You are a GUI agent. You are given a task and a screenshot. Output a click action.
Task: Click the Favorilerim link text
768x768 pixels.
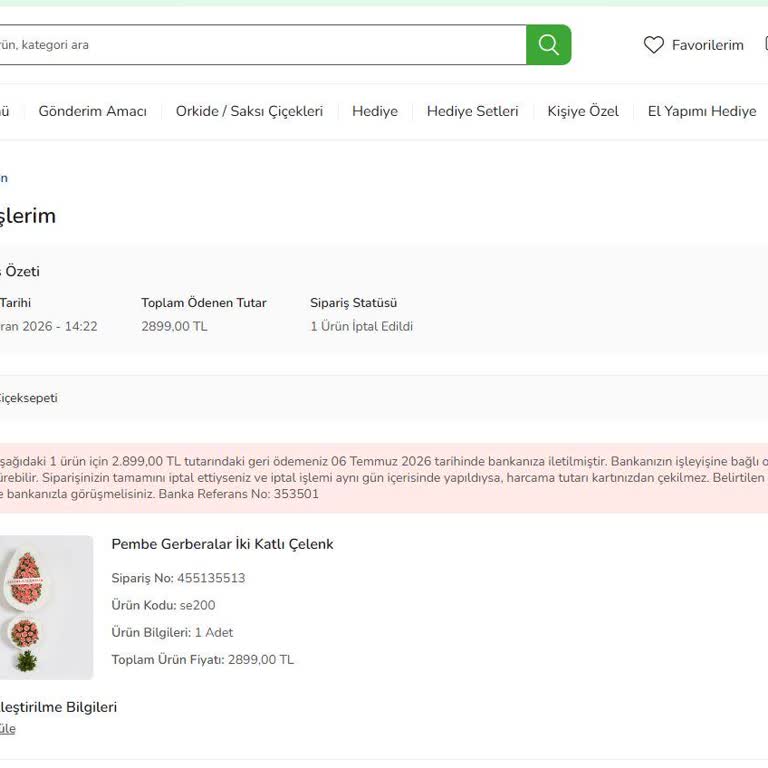[x=708, y=45]
